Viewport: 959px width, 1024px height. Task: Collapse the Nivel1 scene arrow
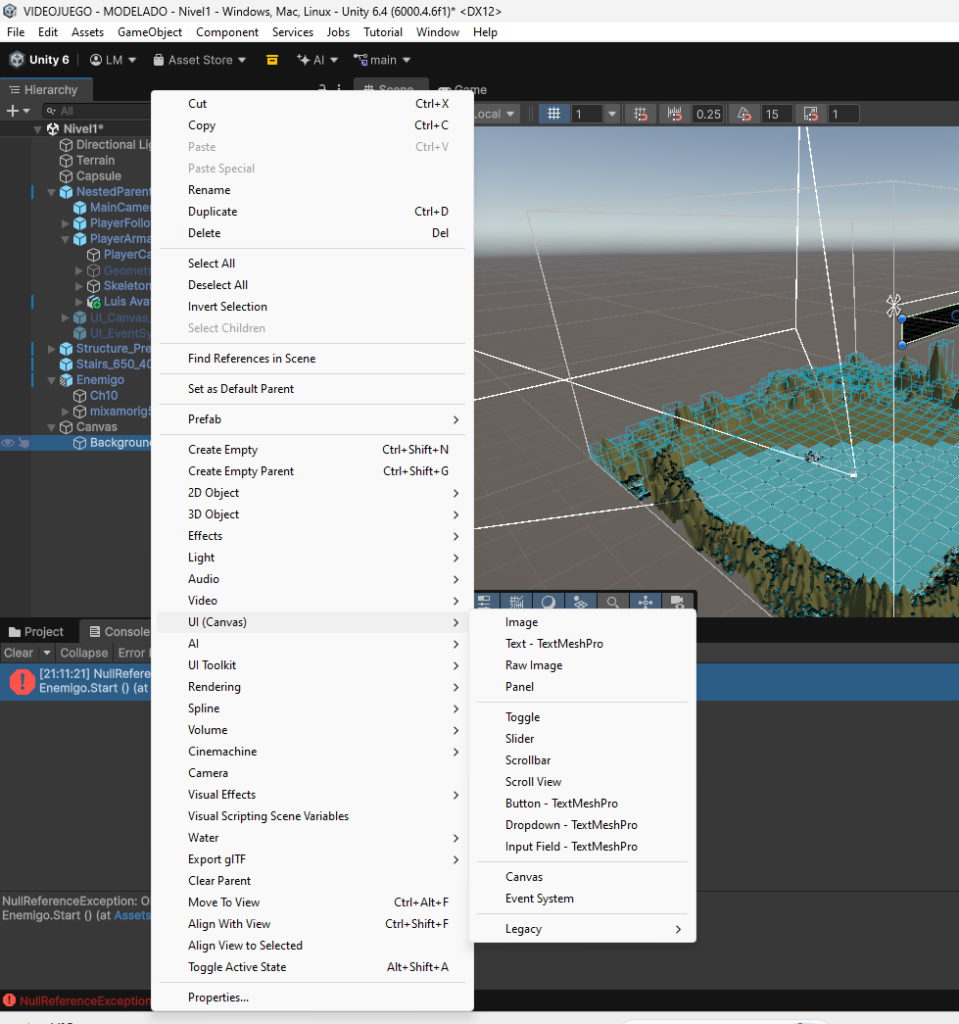(38, 129)
